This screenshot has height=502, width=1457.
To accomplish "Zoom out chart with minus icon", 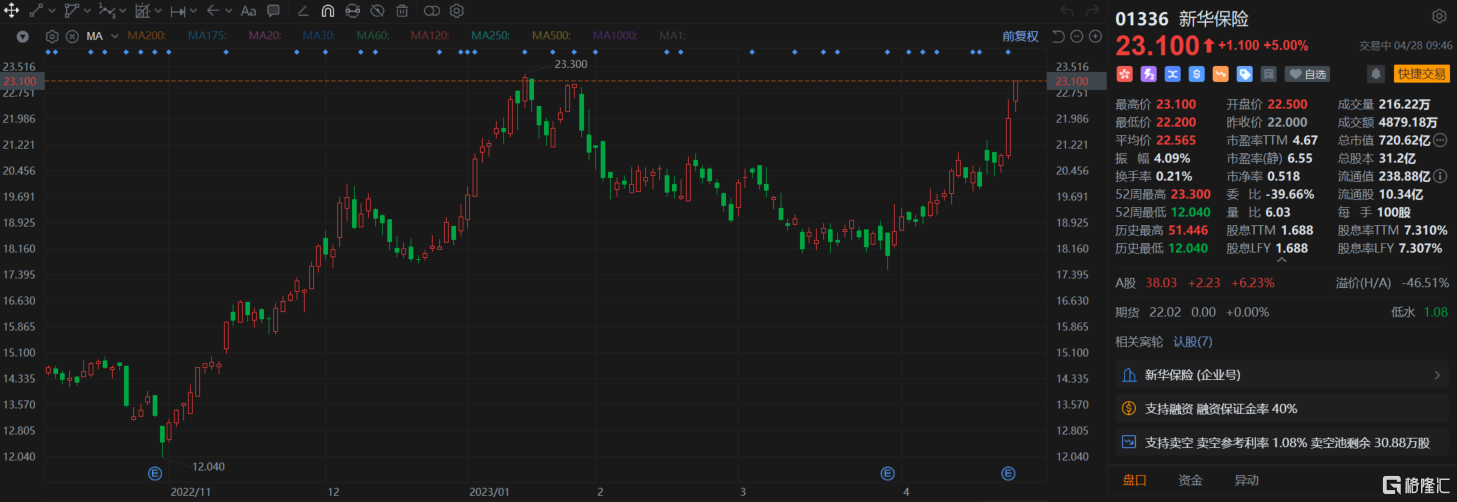I will [x=1075, y=36].
